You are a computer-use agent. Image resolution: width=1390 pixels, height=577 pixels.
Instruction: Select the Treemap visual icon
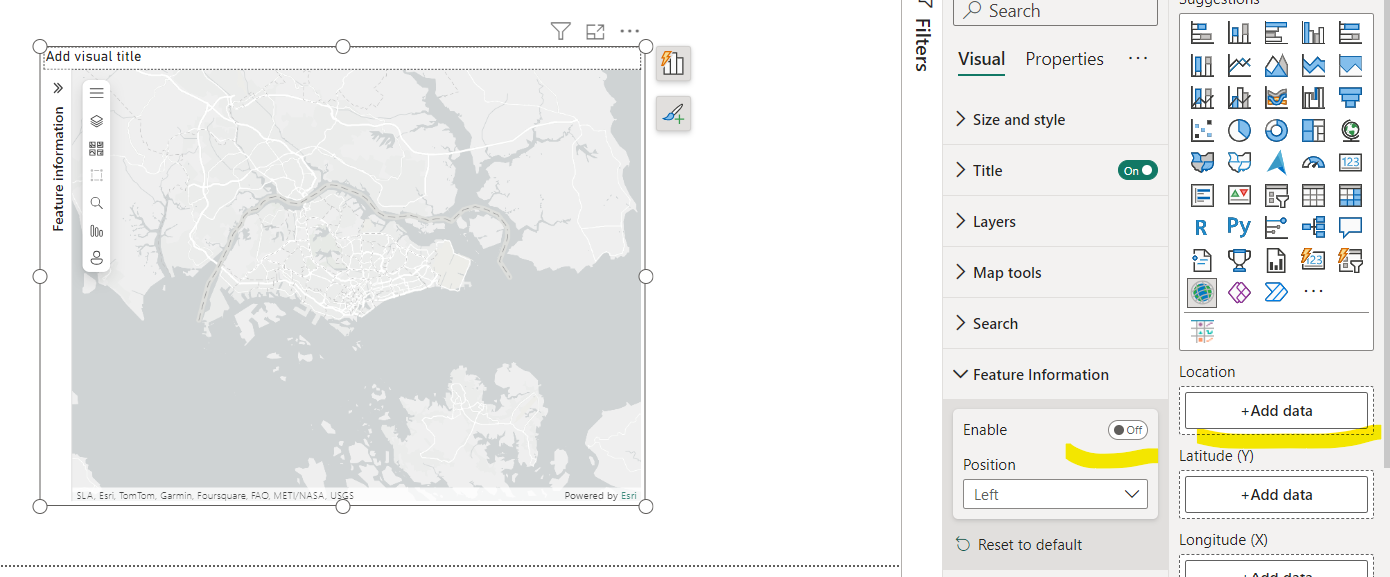point(1313,131)
